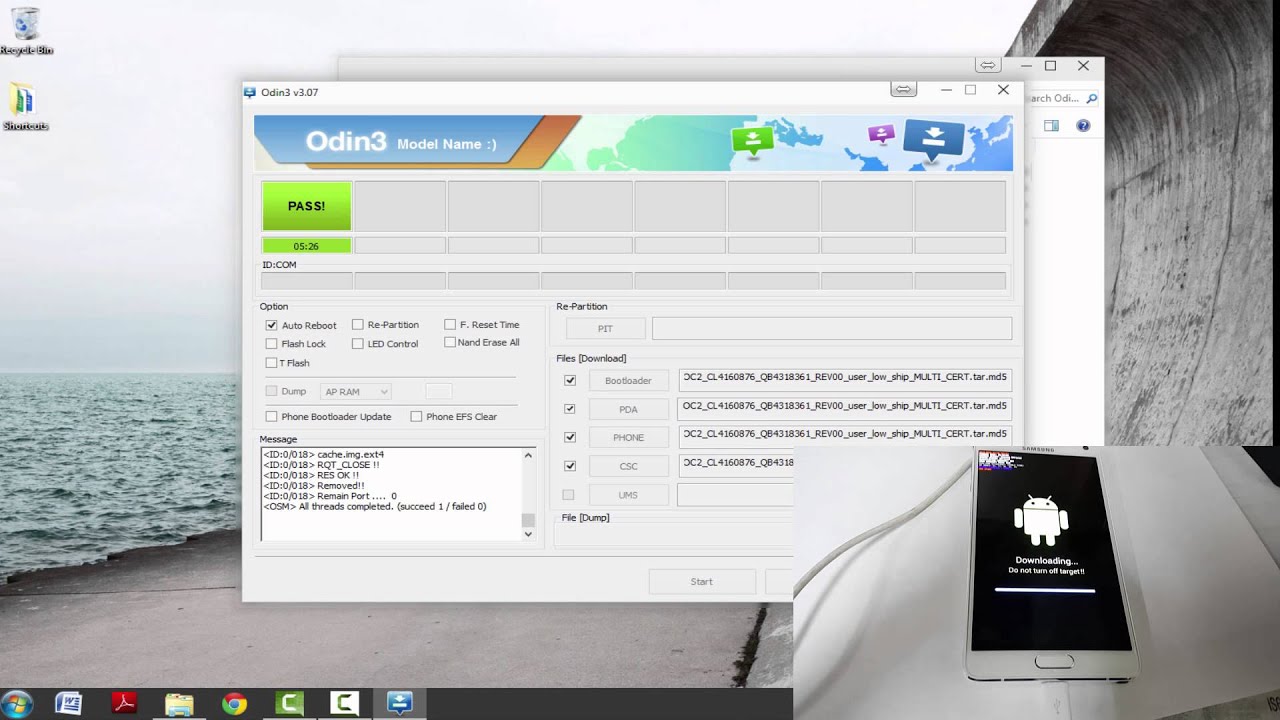Viewport: 1280px width, 720px height.
Task: Click the UMS file path field
Action: click(736, 495)
